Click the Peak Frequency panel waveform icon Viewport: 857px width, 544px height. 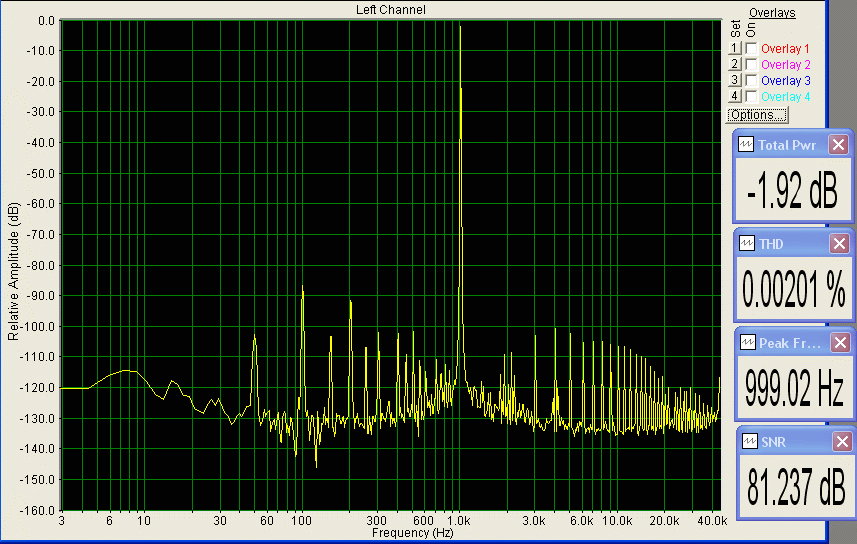click(748, 343)
